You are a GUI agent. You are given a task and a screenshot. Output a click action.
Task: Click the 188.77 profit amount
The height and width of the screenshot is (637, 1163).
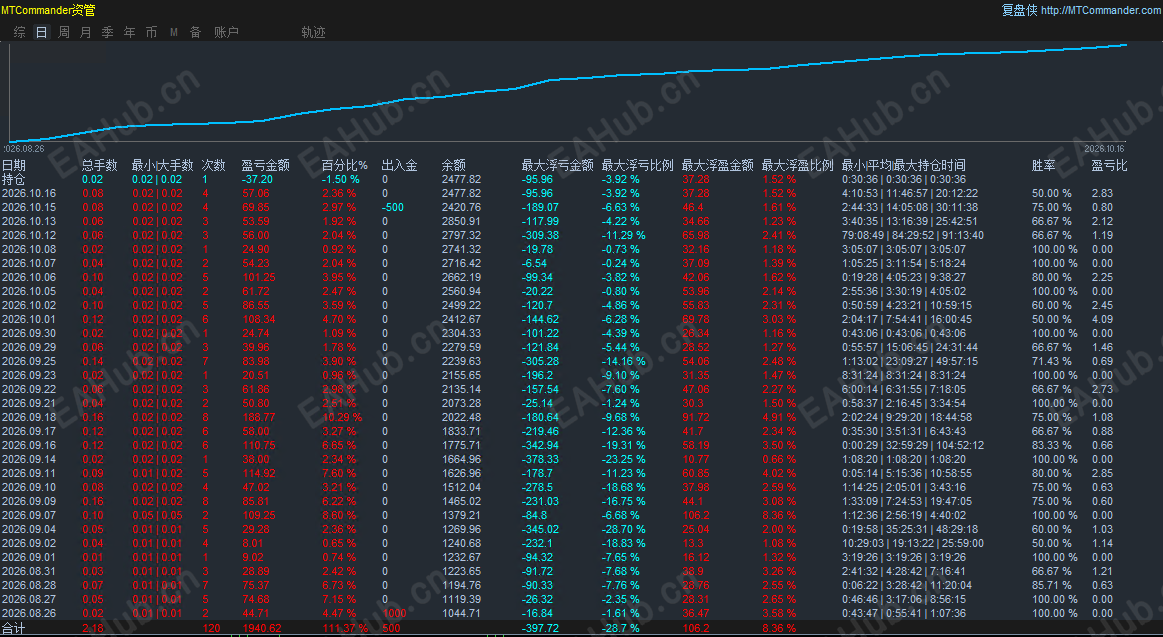[259, 417]
